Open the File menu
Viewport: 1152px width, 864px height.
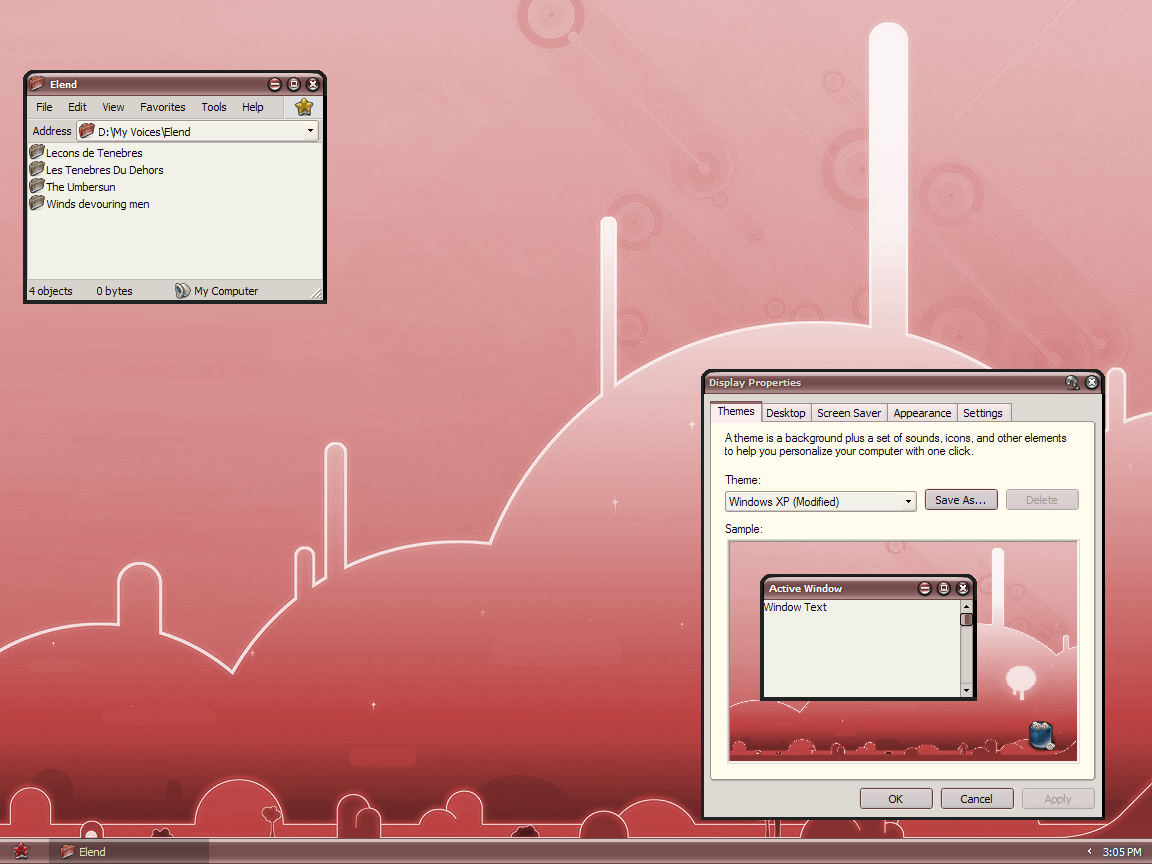[x=44, y=107]
